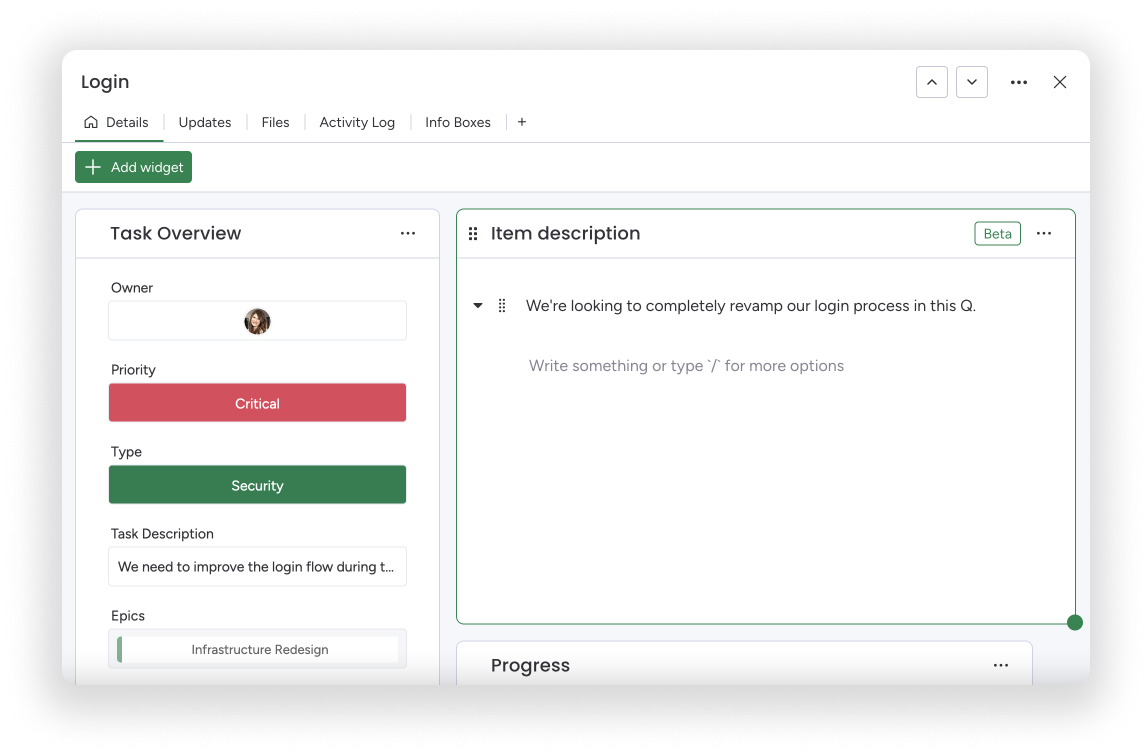Switch to the Updates tab
This screenshot has height=755, width=1148.
pyautogui.click(x=204, y=122)
